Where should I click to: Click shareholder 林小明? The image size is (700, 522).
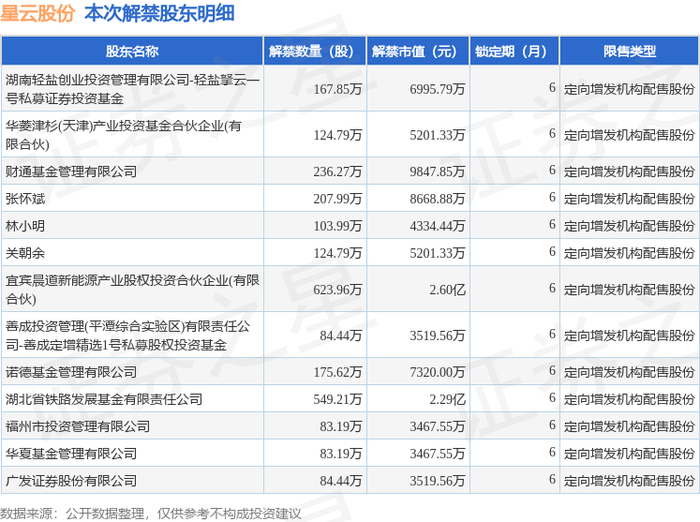(x=25, y=226)
